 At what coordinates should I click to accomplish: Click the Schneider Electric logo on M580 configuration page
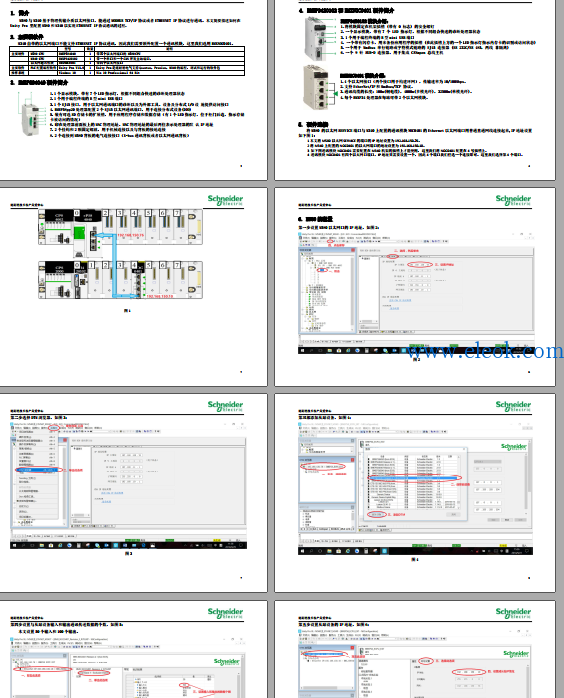513,200
